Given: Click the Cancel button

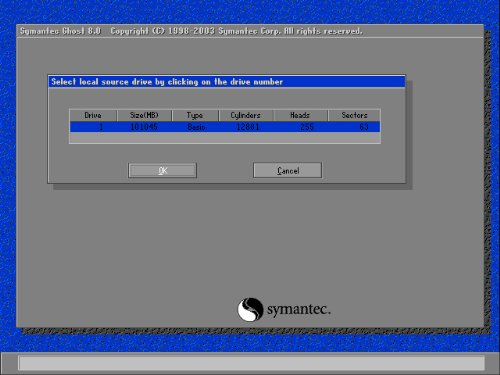Looking at the screenshot, I should tap(287, 170).
